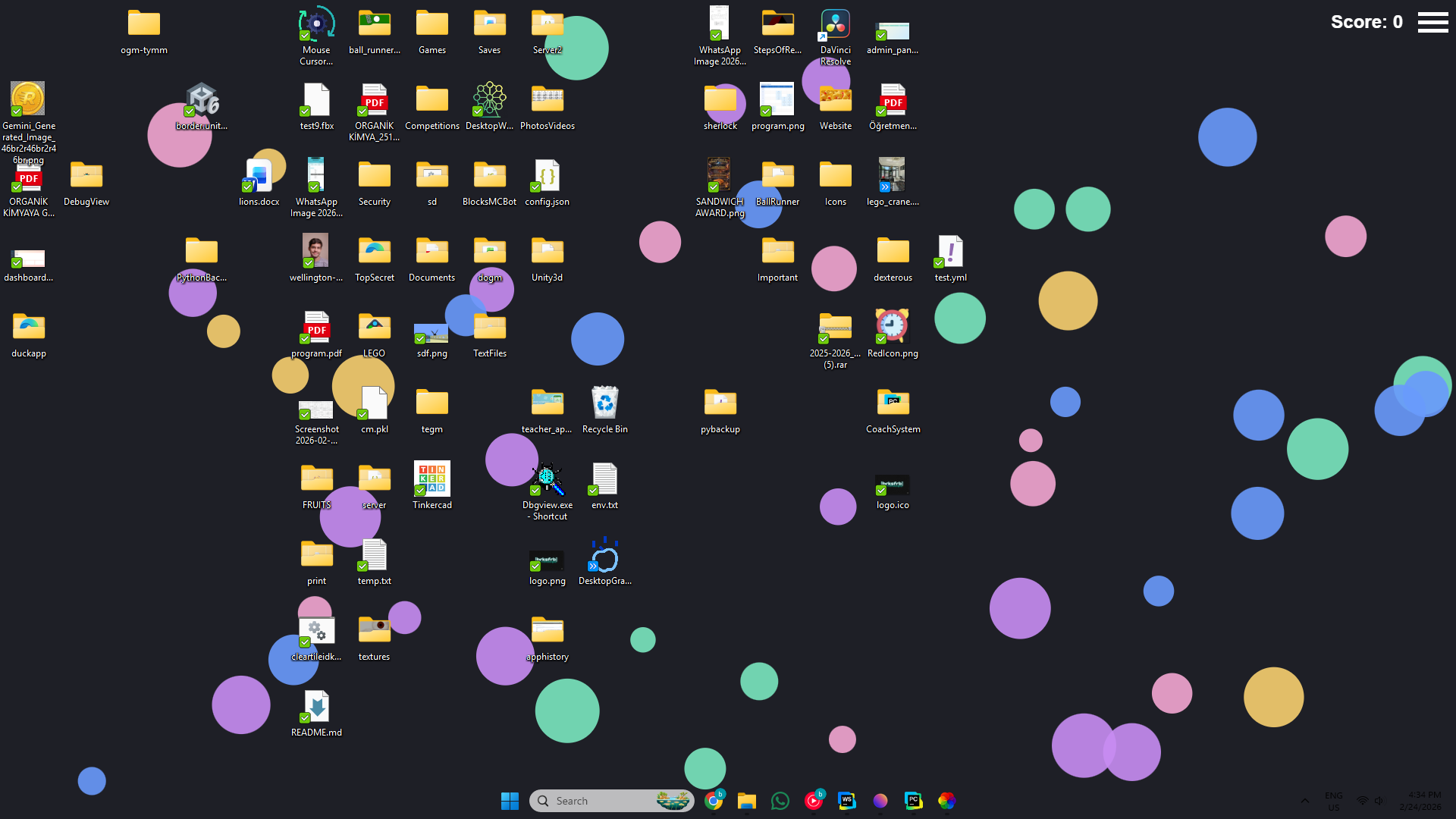Select the Tinkercad desktop icon
The width and height of the screenshot is (1456, 819).
click(x=431, y=479)
